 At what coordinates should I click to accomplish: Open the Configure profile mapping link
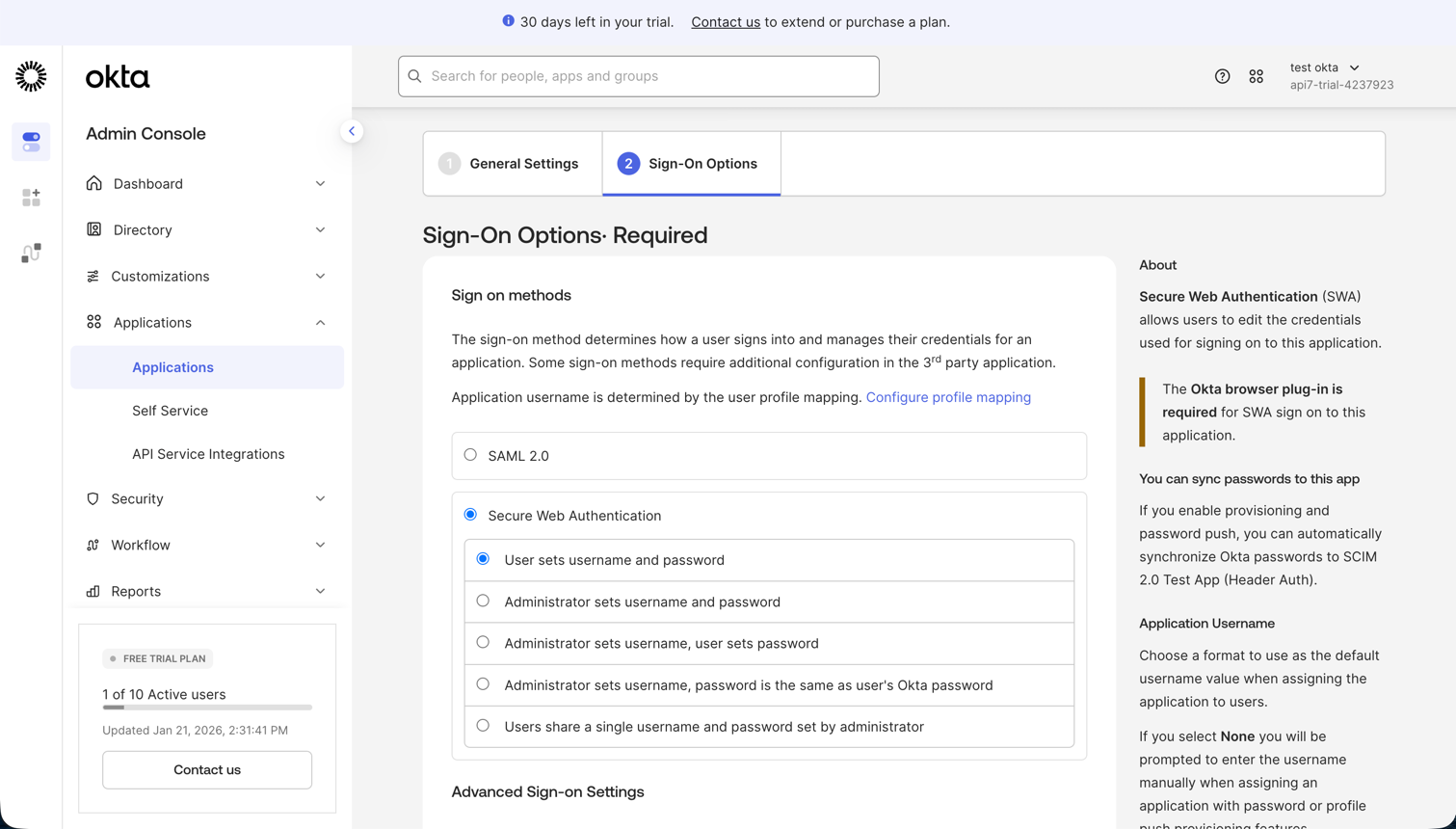pyautogui.click(x=948, y=396)
